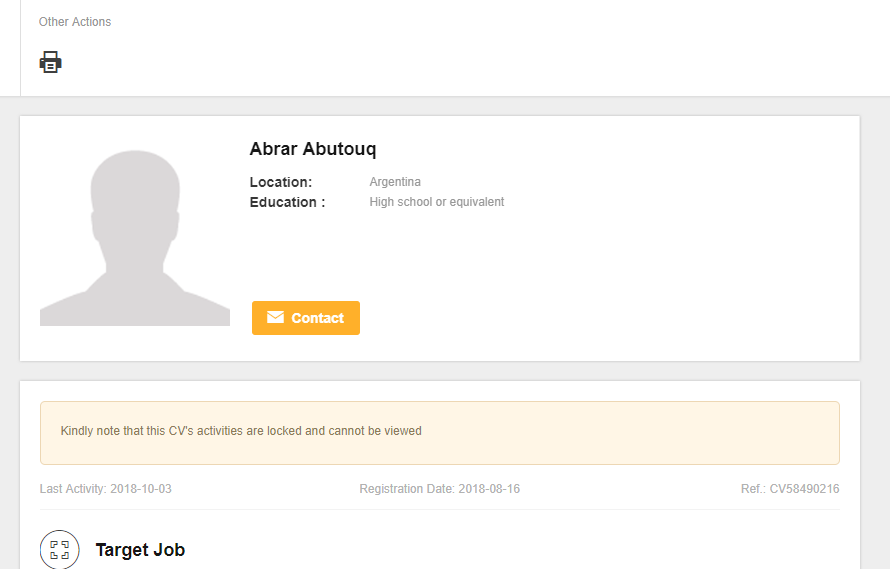Image resolution: width=890 pixels, height=569 pixels.
Task: Click the Argentina location value
Action: click(x=395, y=182)
